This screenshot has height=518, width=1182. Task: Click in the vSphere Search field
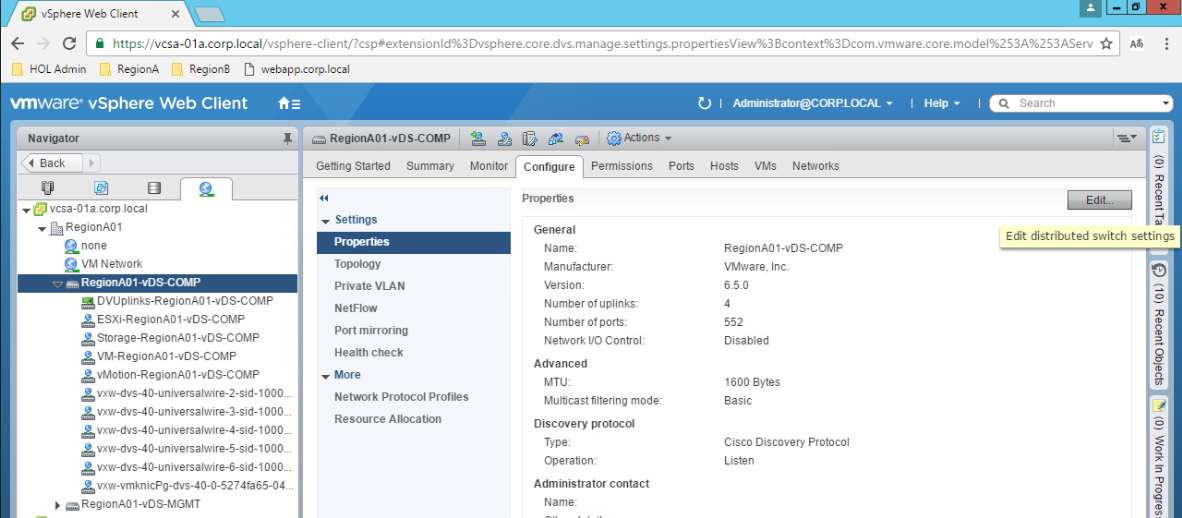tap(1082, 103)
